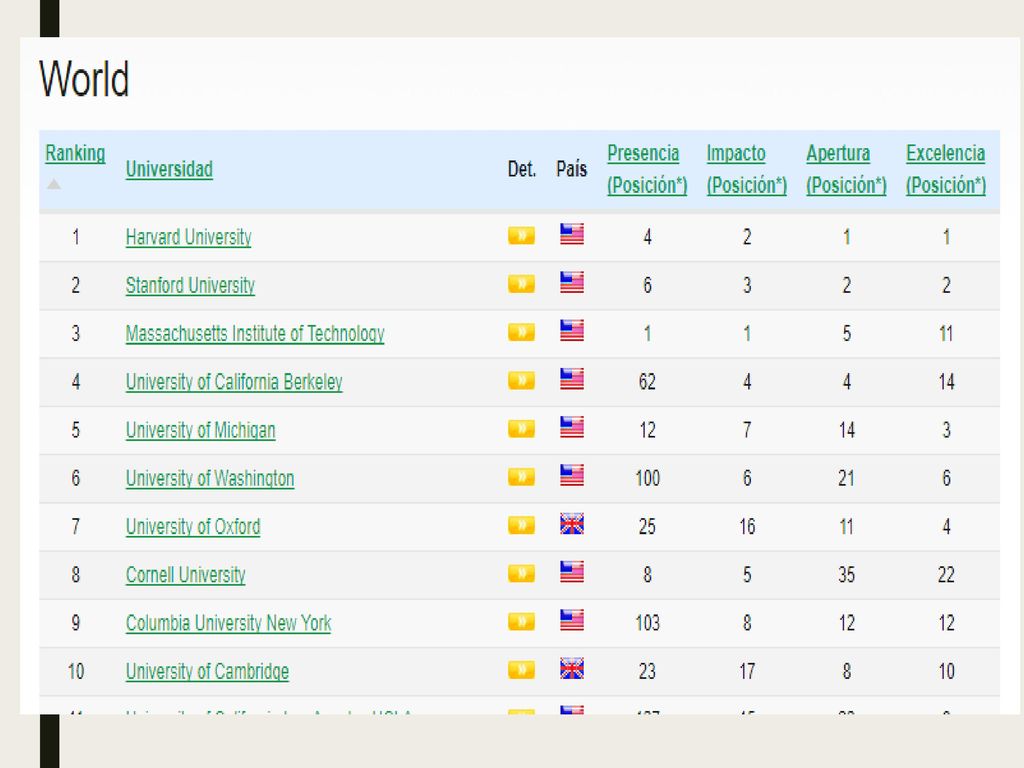
Task: Click the UK flag in University of Cambridge row
Action: coord(571,669)
